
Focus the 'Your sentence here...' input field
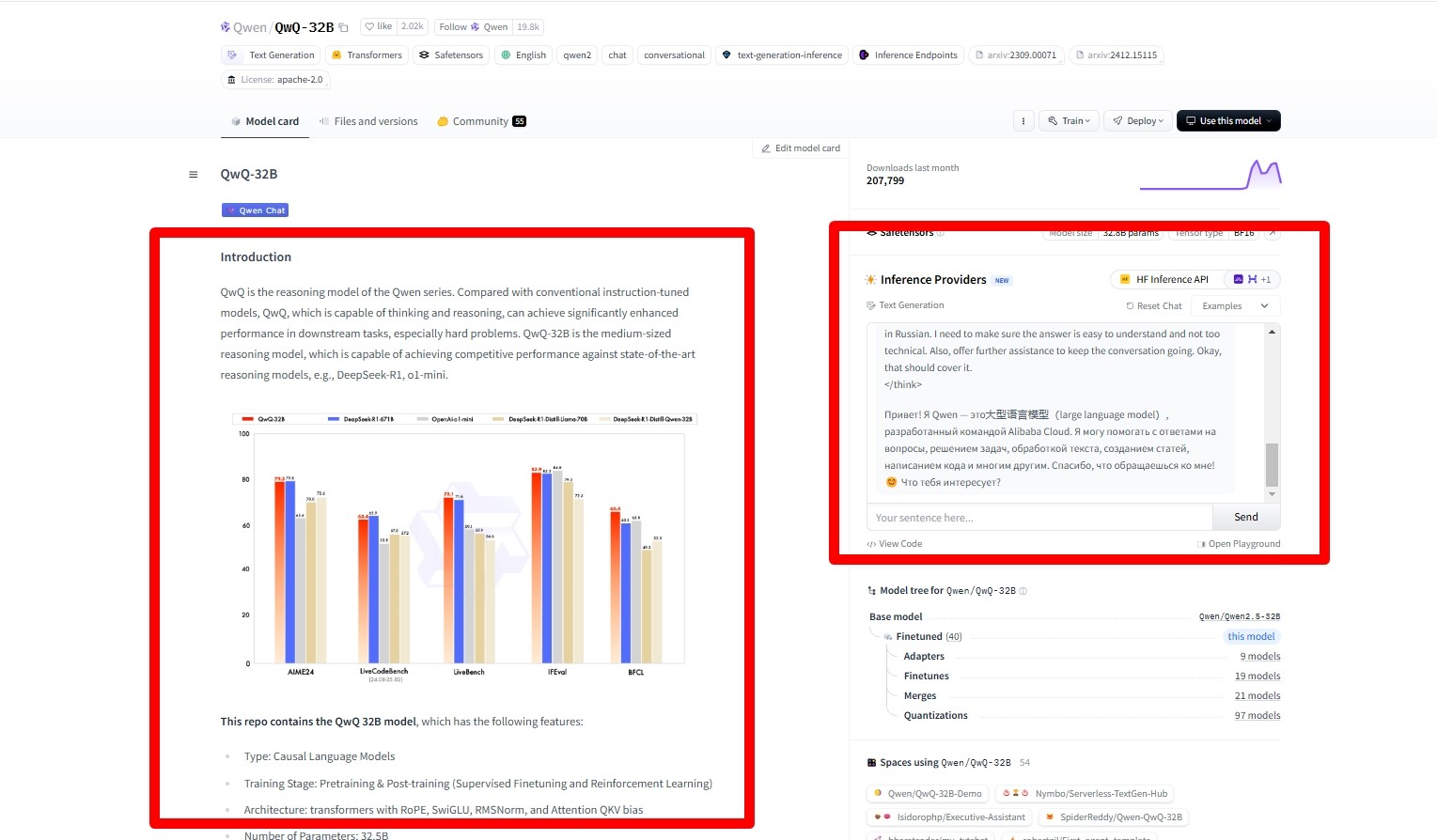pos(1039,518)
